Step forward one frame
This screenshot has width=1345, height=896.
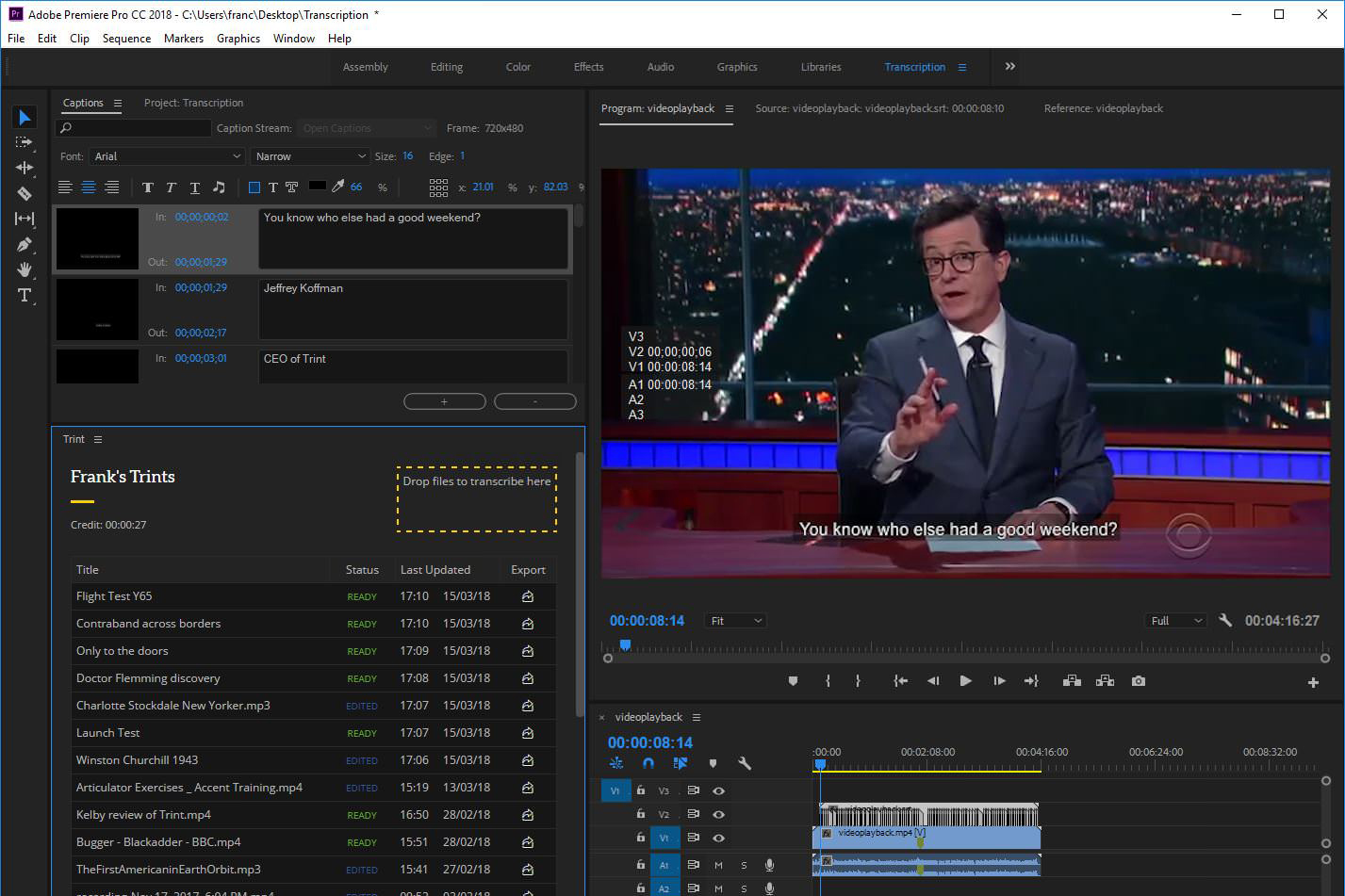(x=999, y=681)
